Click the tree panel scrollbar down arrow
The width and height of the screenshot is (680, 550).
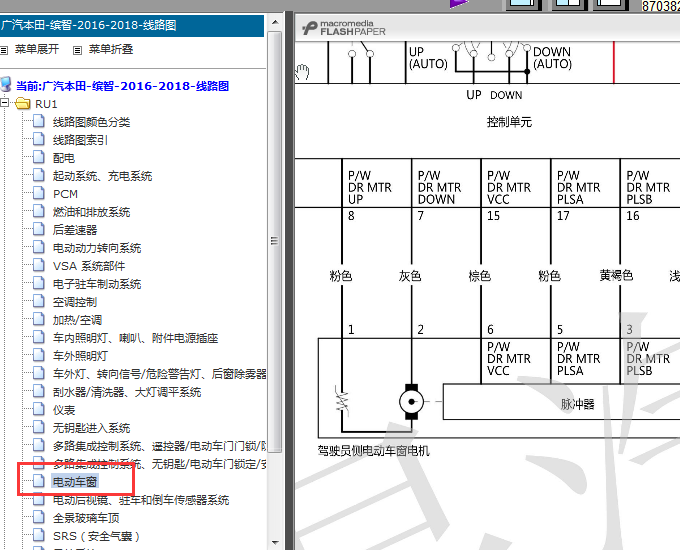click(x=275, y=542)
